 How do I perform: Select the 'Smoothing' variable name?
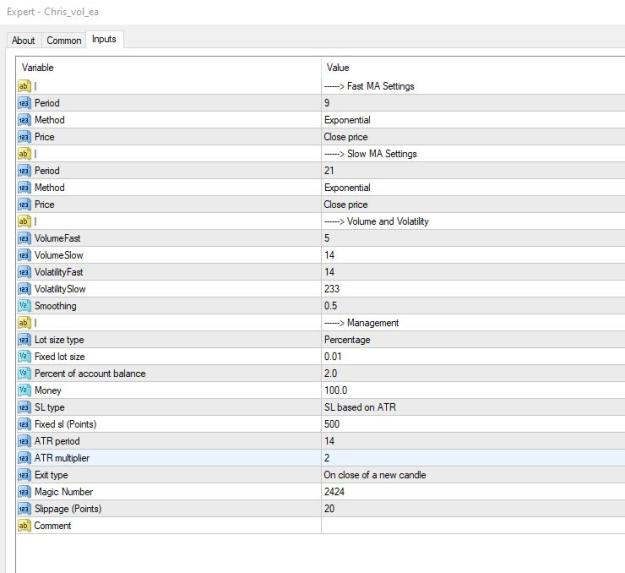(55, 306)
